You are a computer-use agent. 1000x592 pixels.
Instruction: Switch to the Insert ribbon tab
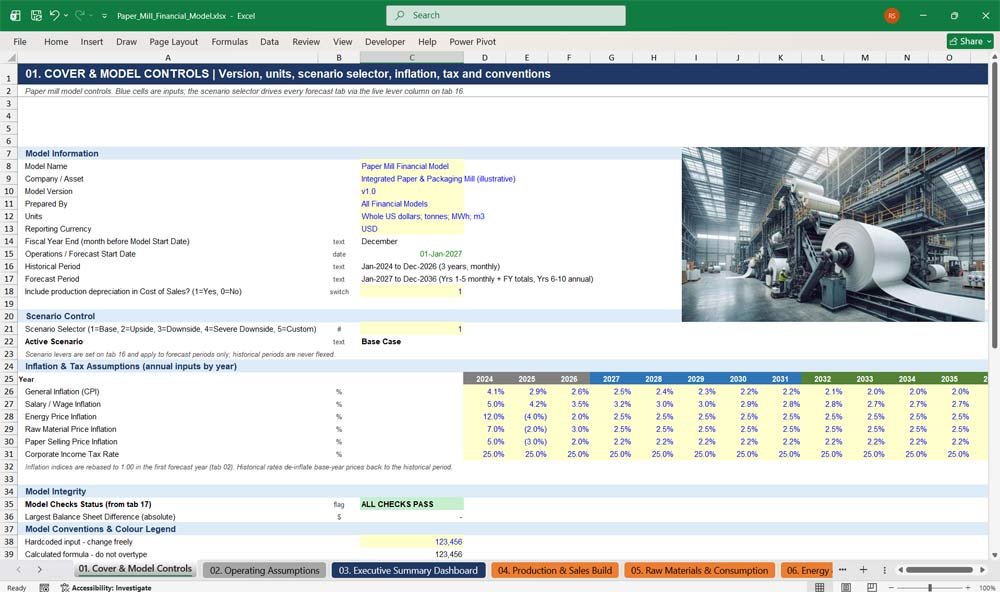(x=92, y=41)
